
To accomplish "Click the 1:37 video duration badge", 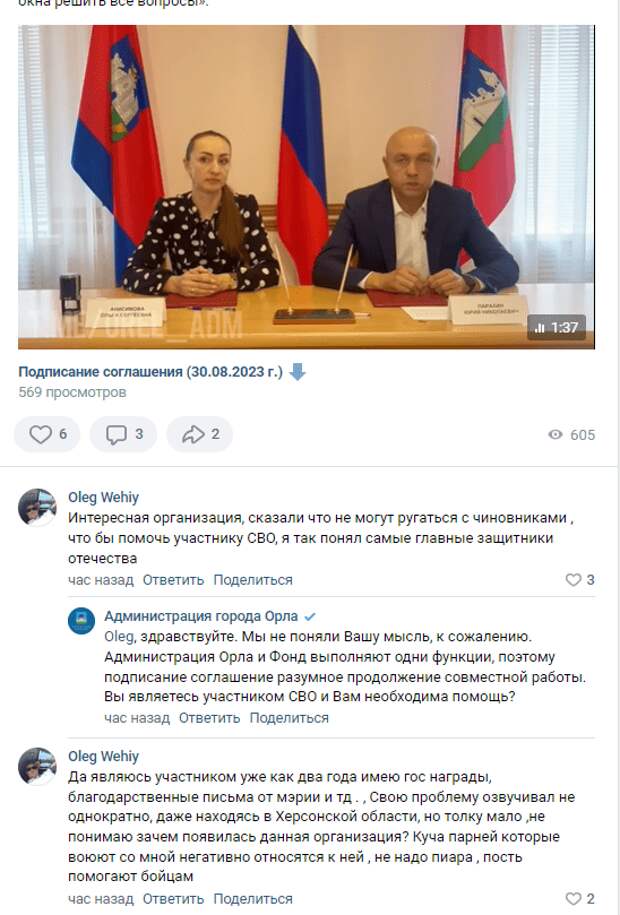I will click(556, 328).
